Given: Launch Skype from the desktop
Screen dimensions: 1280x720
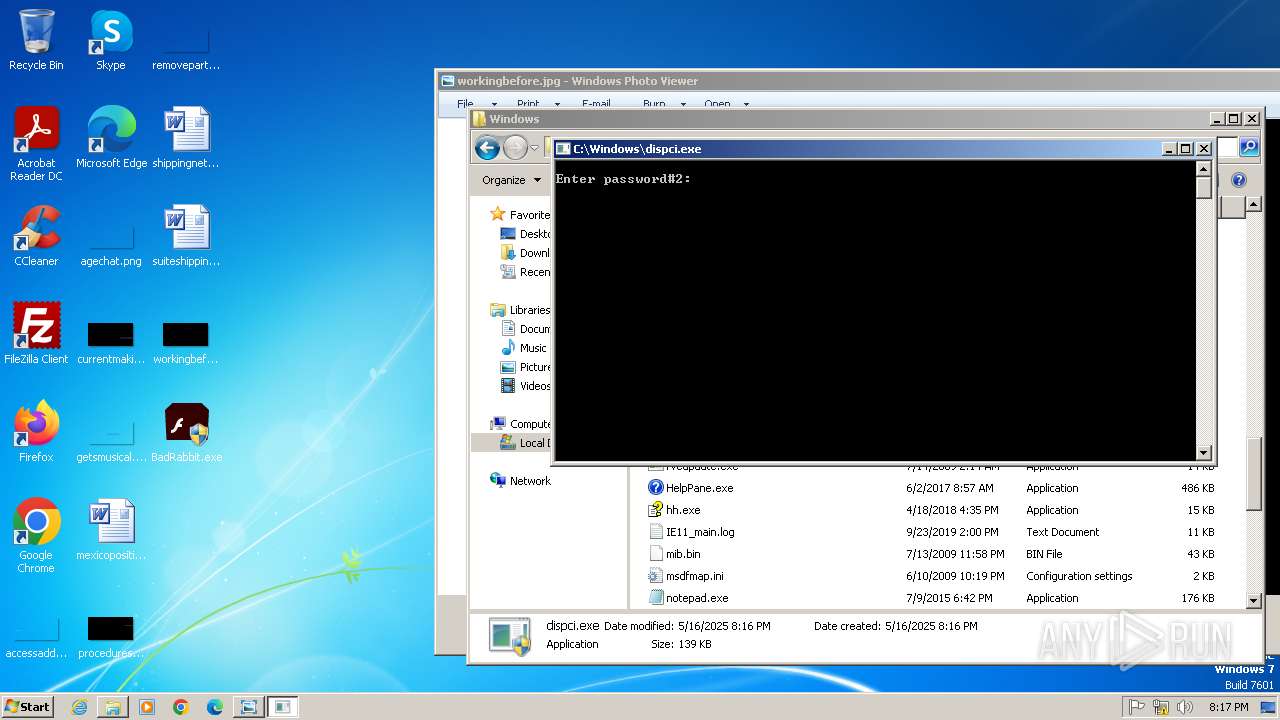Looking at the screenshot, I should pos(110,40).
